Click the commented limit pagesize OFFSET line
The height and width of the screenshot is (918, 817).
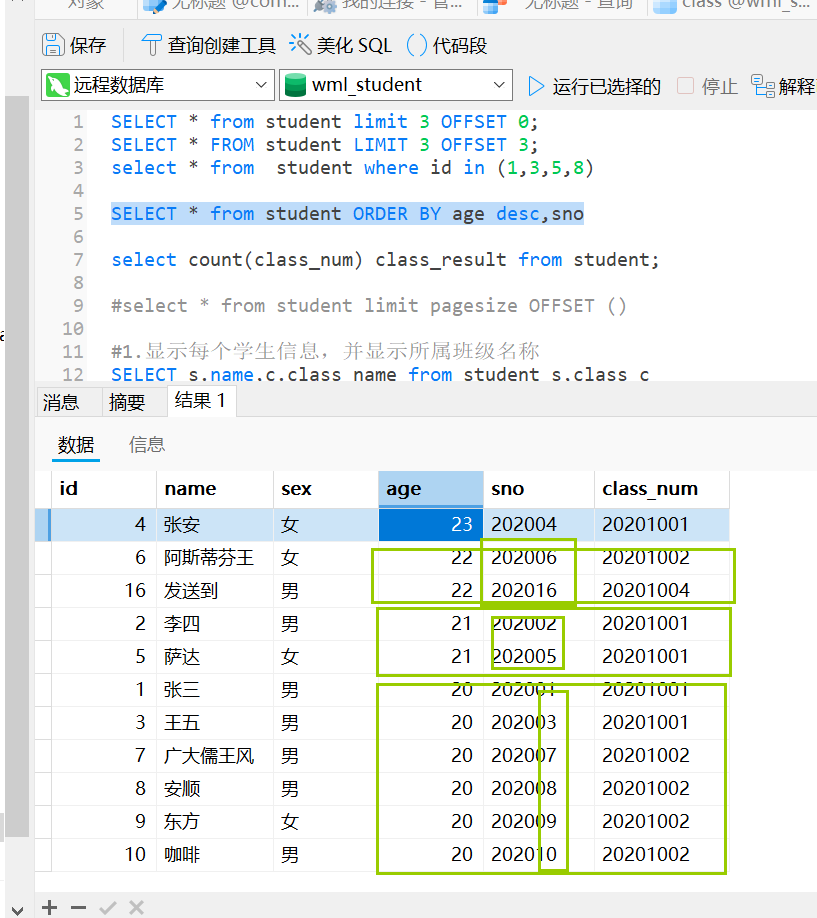[369, 306]
